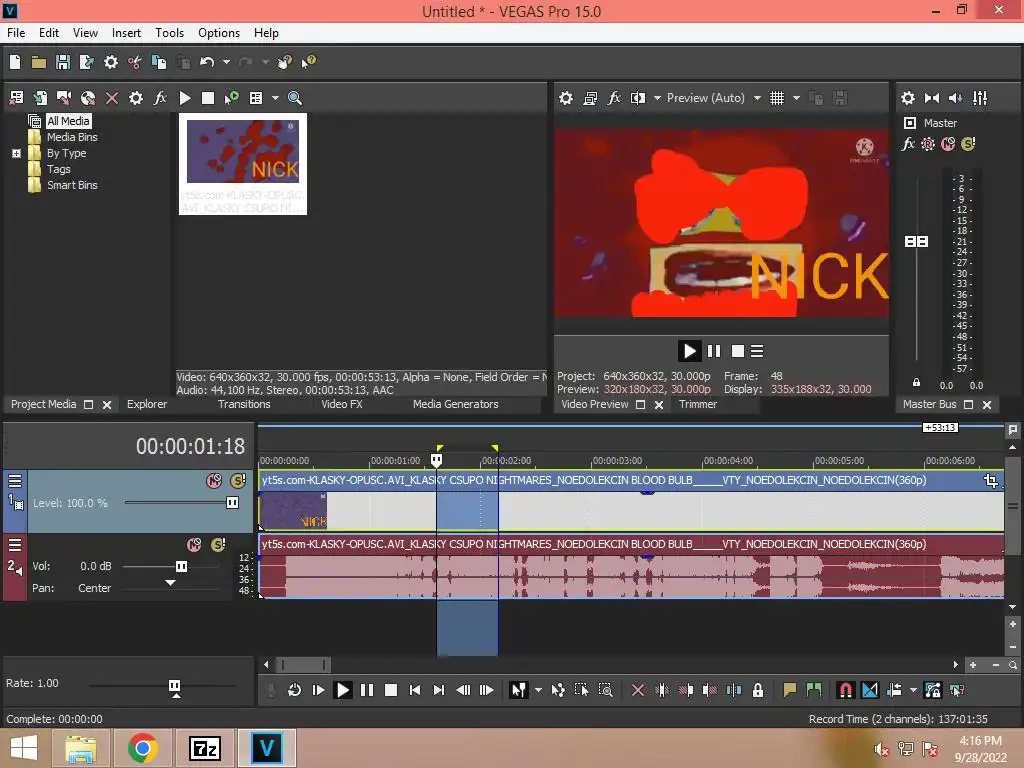Adjust the Master volume fader
Viewport: 1024px width, 768px height.
pyautogui.click(x=916, y=242)
